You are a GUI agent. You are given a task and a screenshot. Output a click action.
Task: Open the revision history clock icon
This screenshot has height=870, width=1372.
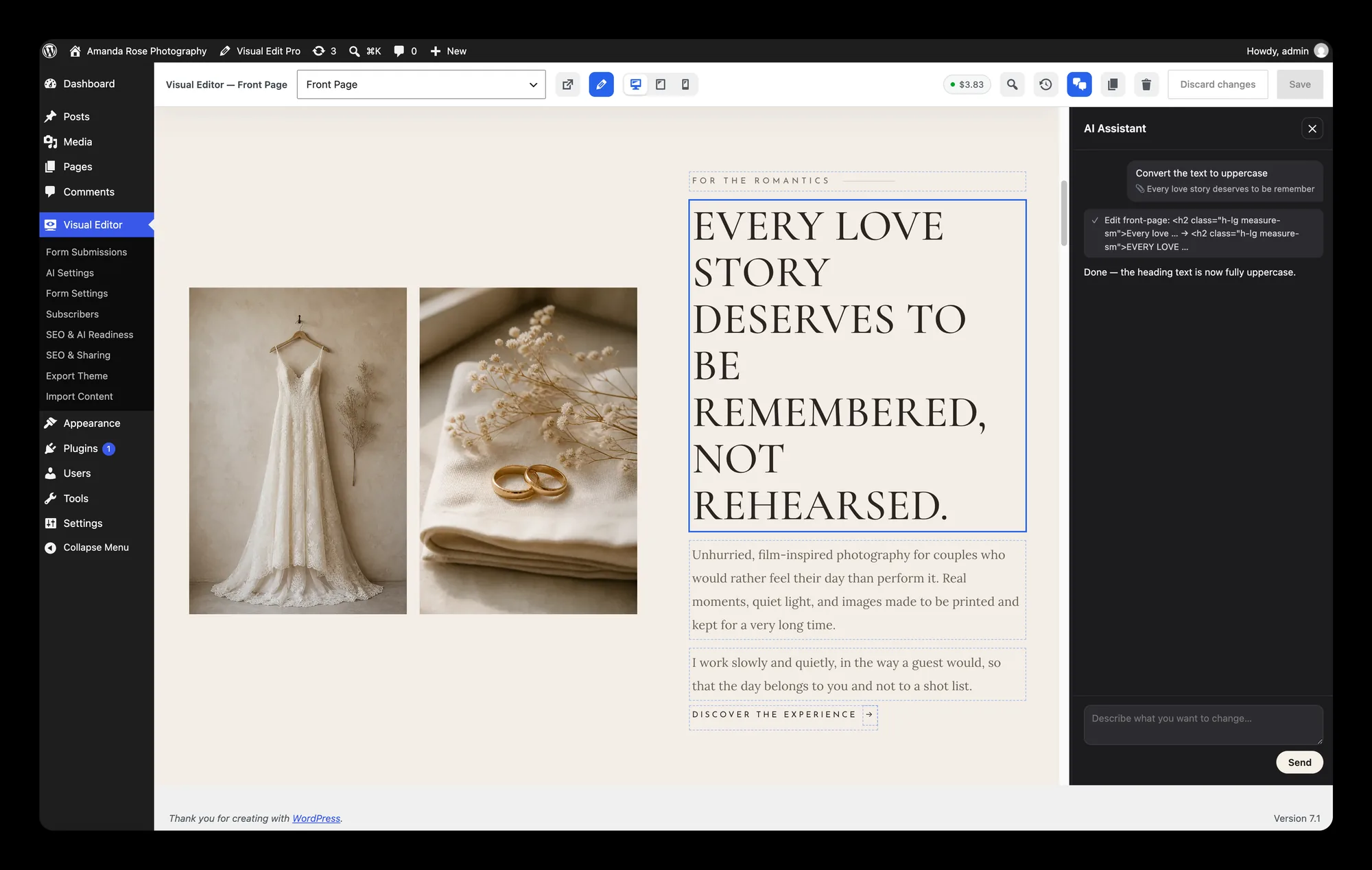pos(1045,84)
